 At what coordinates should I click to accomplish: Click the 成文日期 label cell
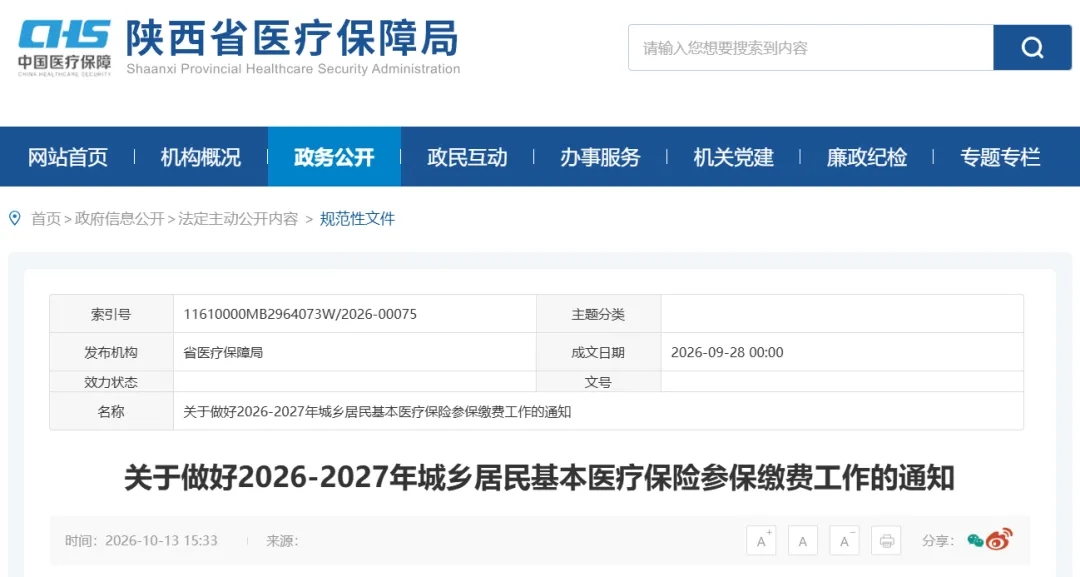598,353
